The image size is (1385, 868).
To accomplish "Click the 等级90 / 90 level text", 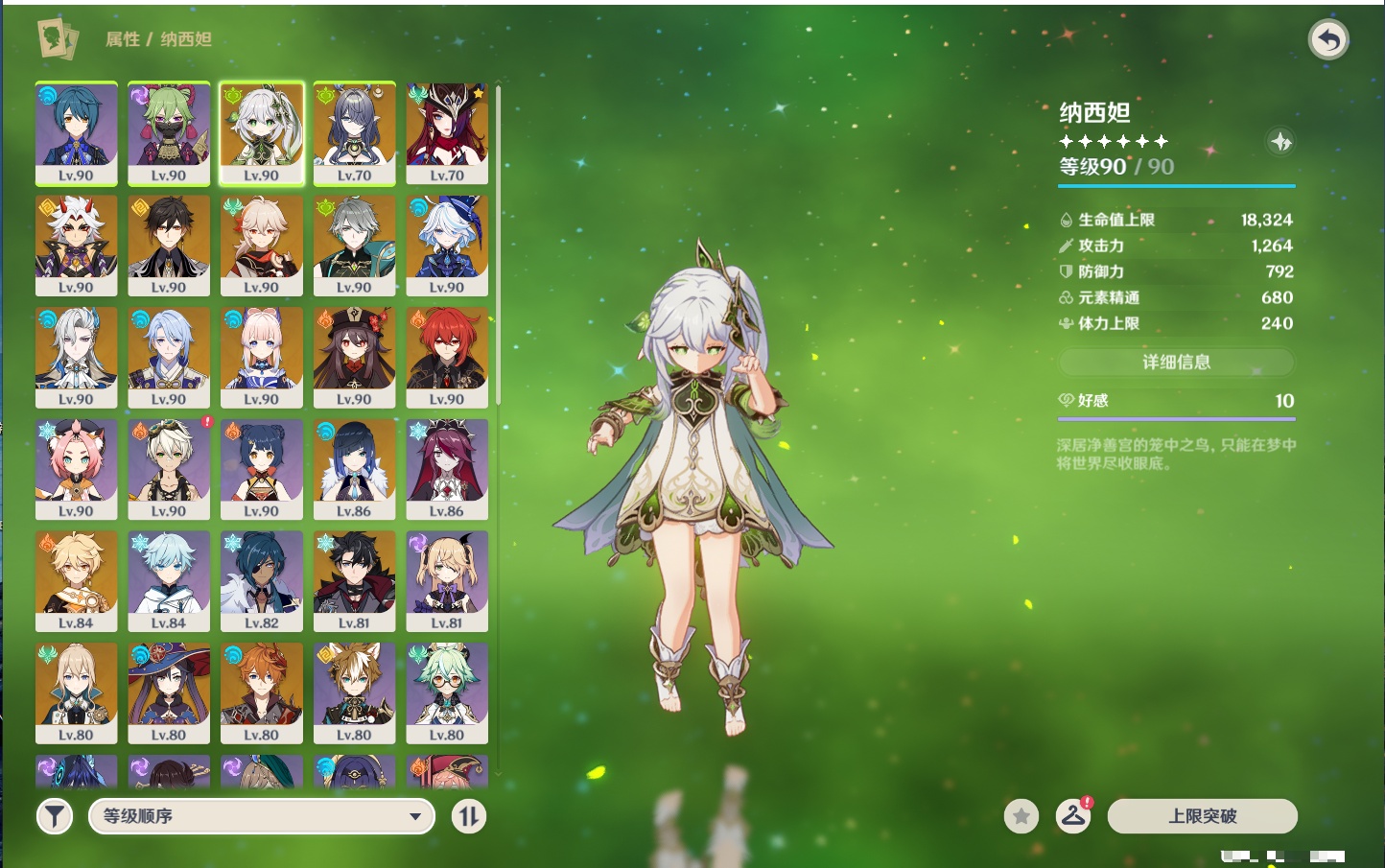I will pyautogui.click(x=1116, y=166).
